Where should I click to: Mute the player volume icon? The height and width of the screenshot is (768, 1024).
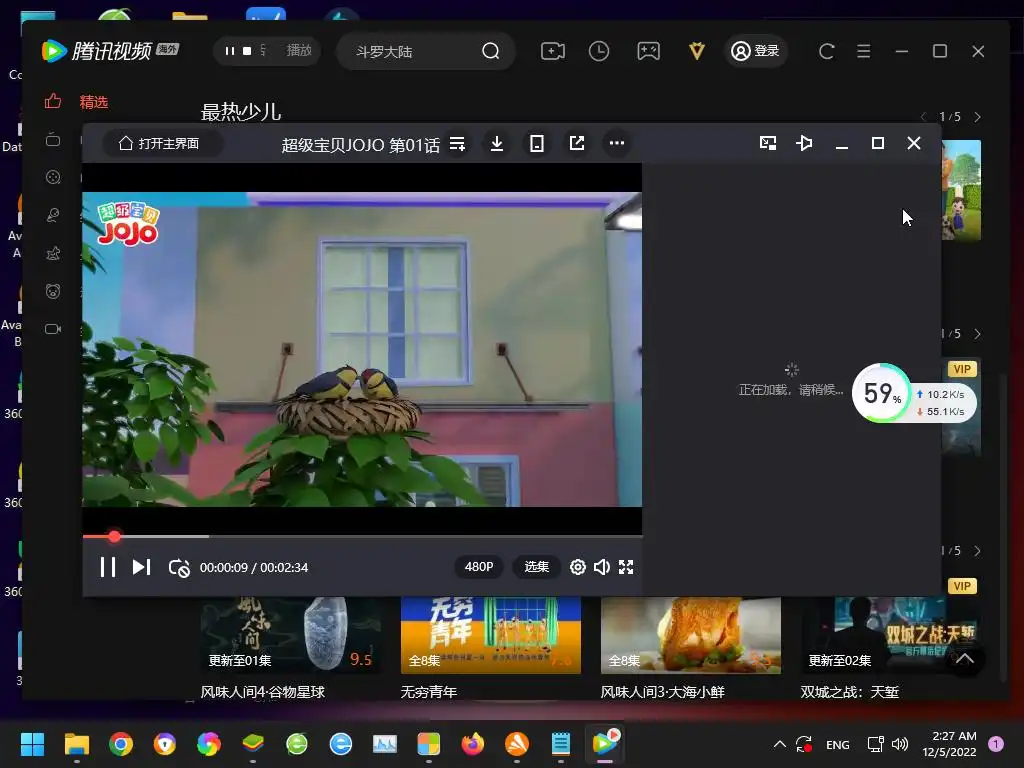[601, 567]
